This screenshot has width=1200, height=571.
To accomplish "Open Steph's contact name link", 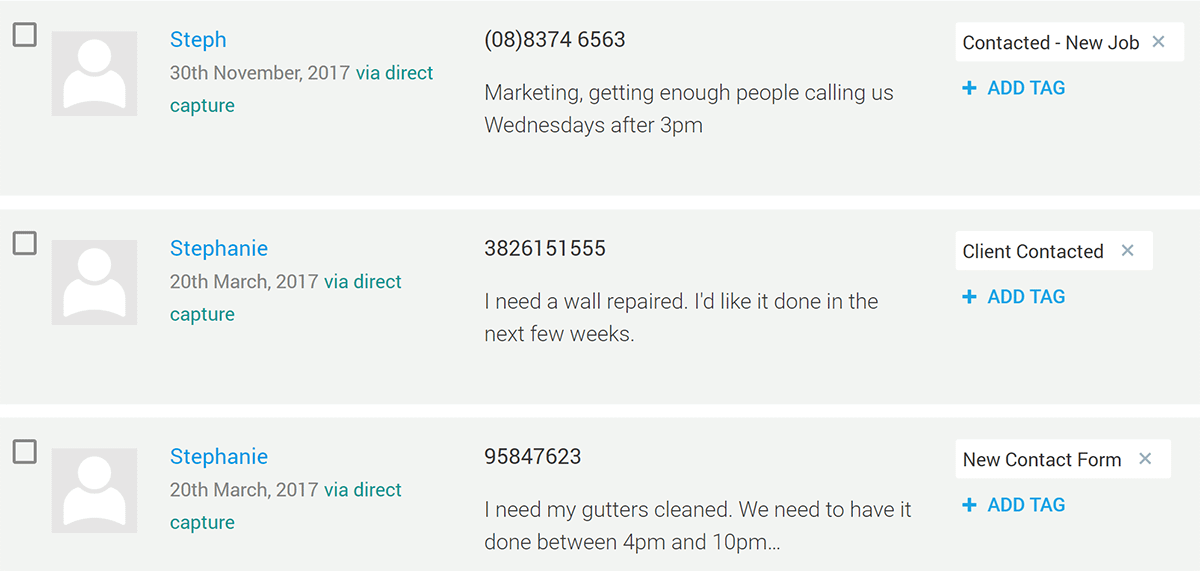I will pyautogui.click(x=198, y=40).
